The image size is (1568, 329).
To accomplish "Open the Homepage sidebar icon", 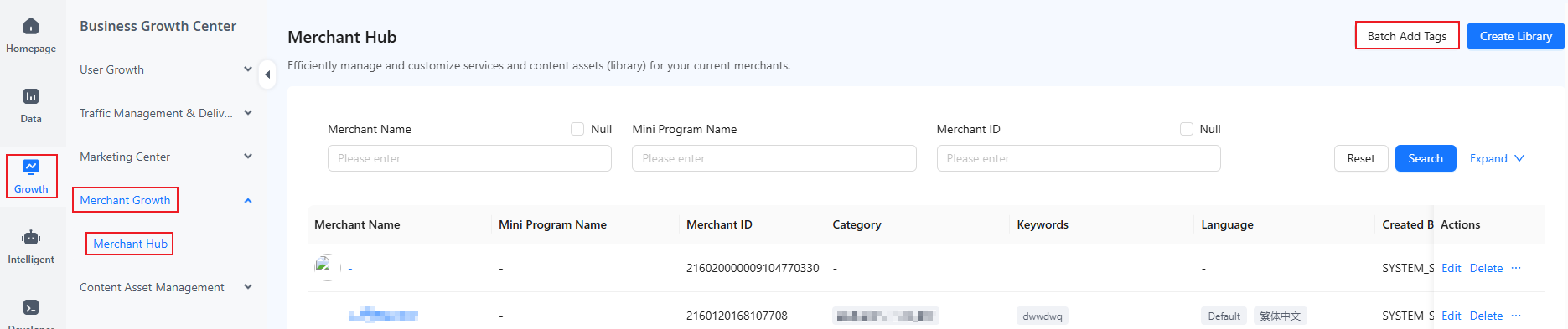I will 31,27.
